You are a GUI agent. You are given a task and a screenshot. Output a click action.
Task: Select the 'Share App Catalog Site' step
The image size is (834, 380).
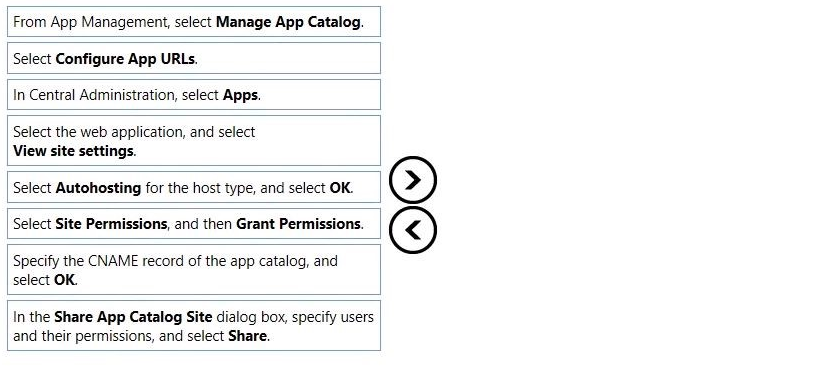(x=194, y=326)
